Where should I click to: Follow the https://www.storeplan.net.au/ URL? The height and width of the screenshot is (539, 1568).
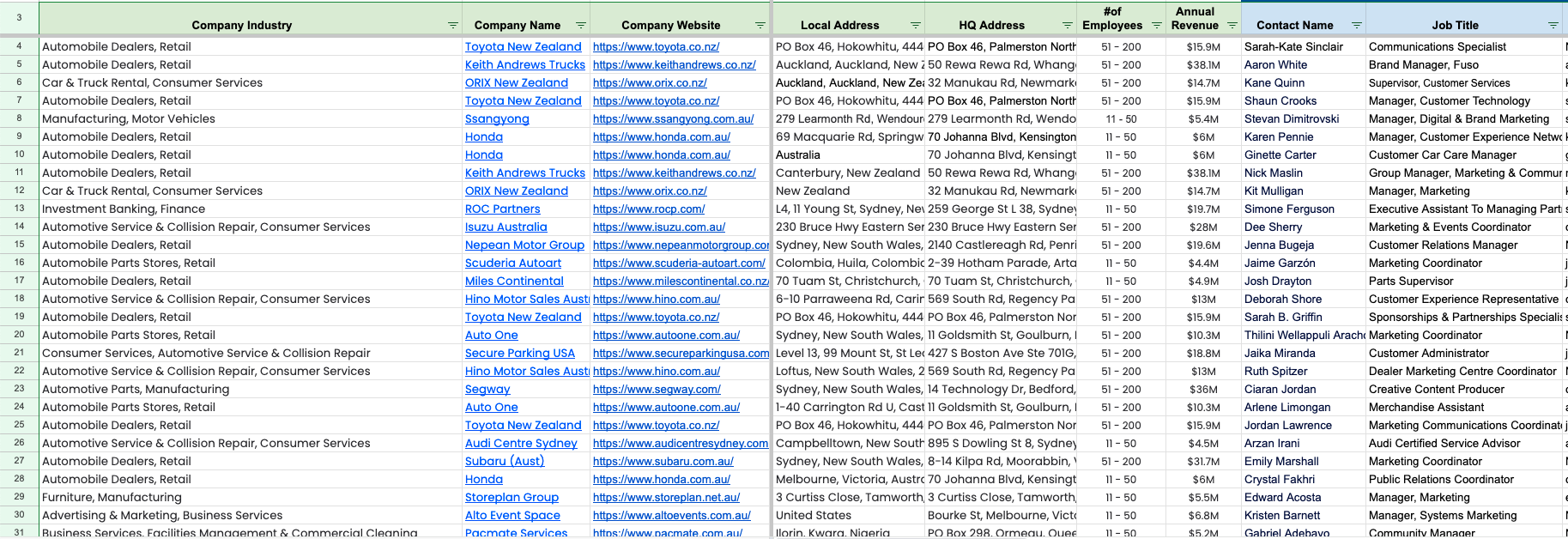(667, 498)
